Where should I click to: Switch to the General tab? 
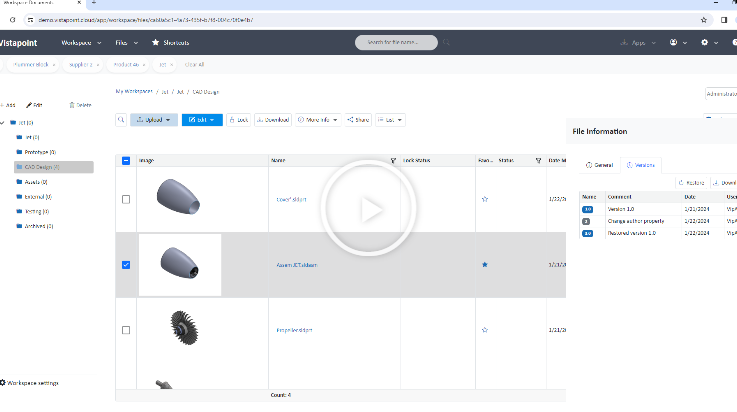(598, 164)
